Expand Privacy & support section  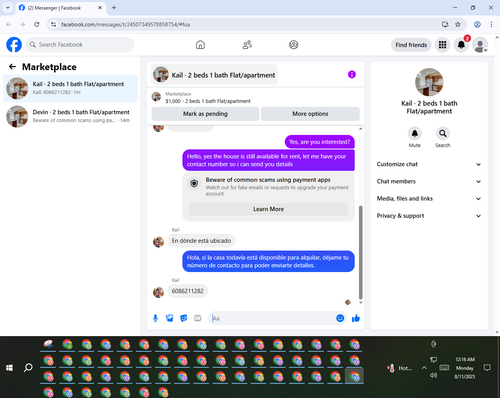[429, 216]
